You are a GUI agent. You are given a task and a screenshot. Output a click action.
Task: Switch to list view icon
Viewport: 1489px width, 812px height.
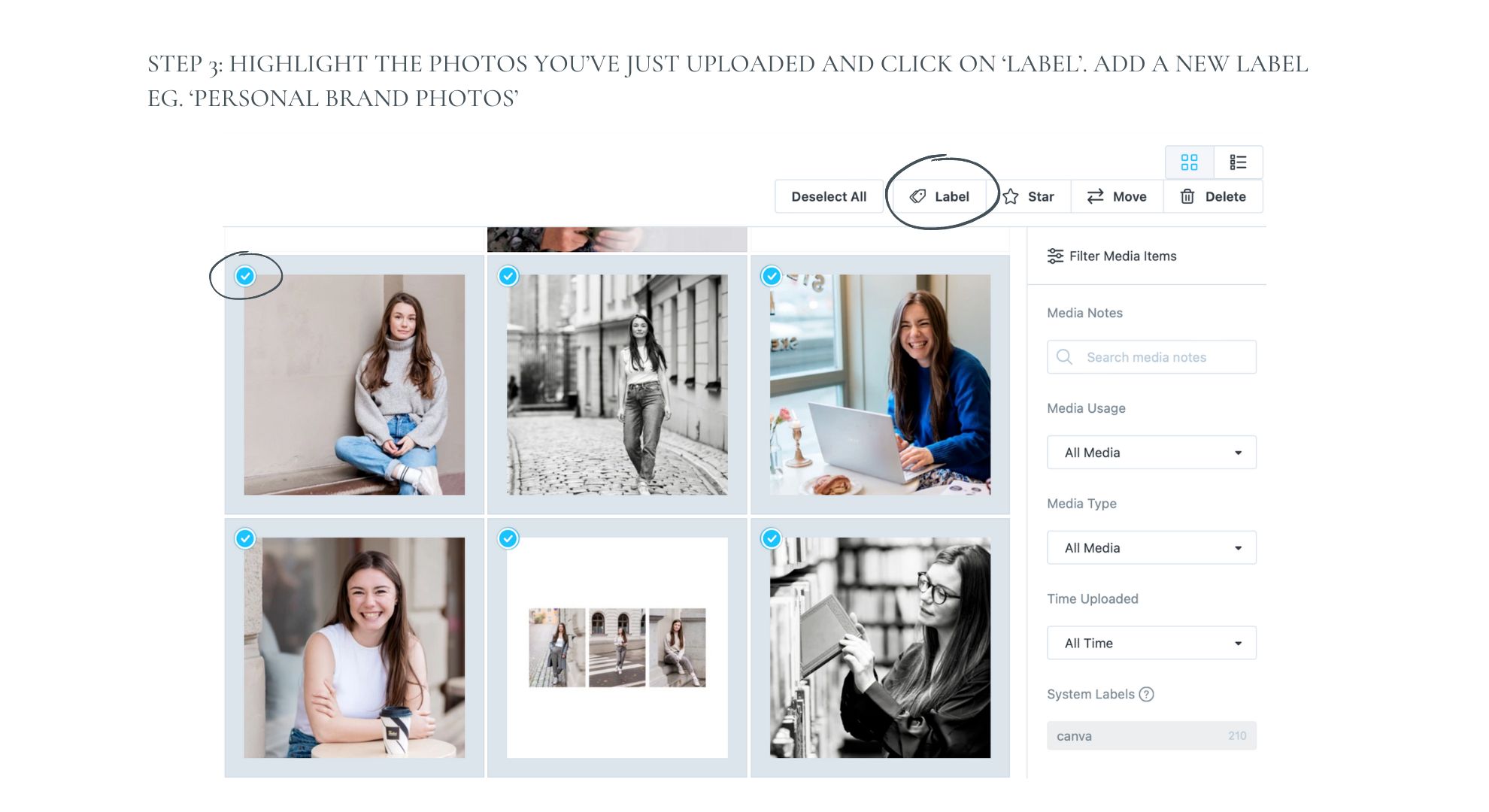click(1238, 162)
